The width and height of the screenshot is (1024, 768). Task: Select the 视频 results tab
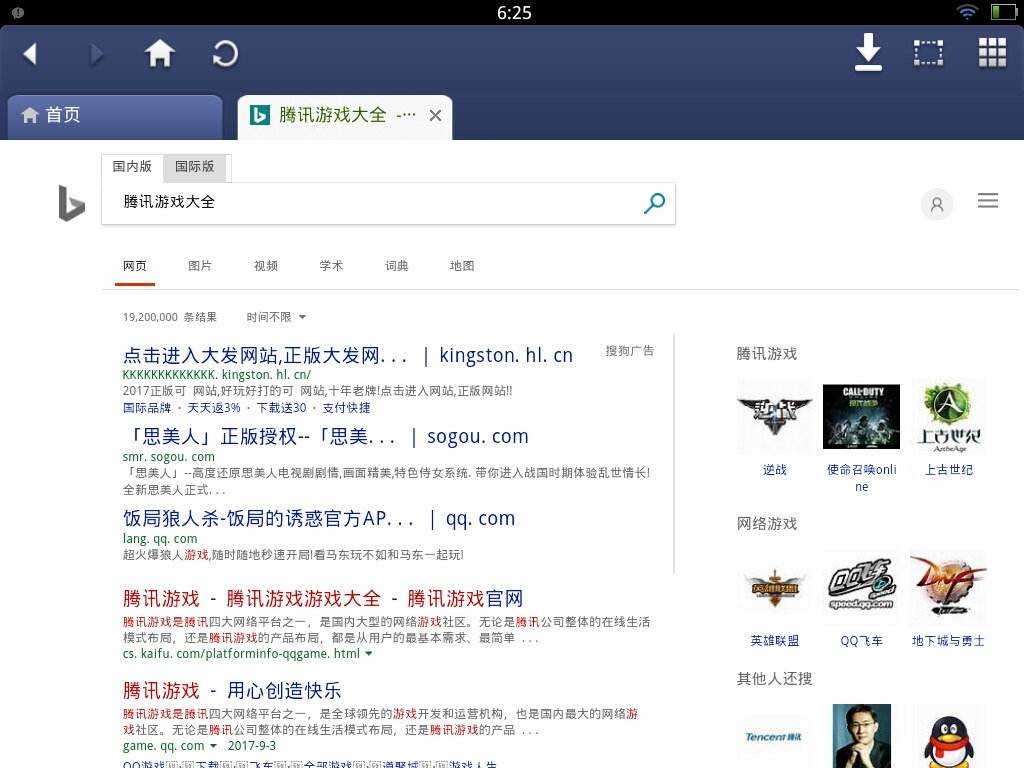[266, 266]
